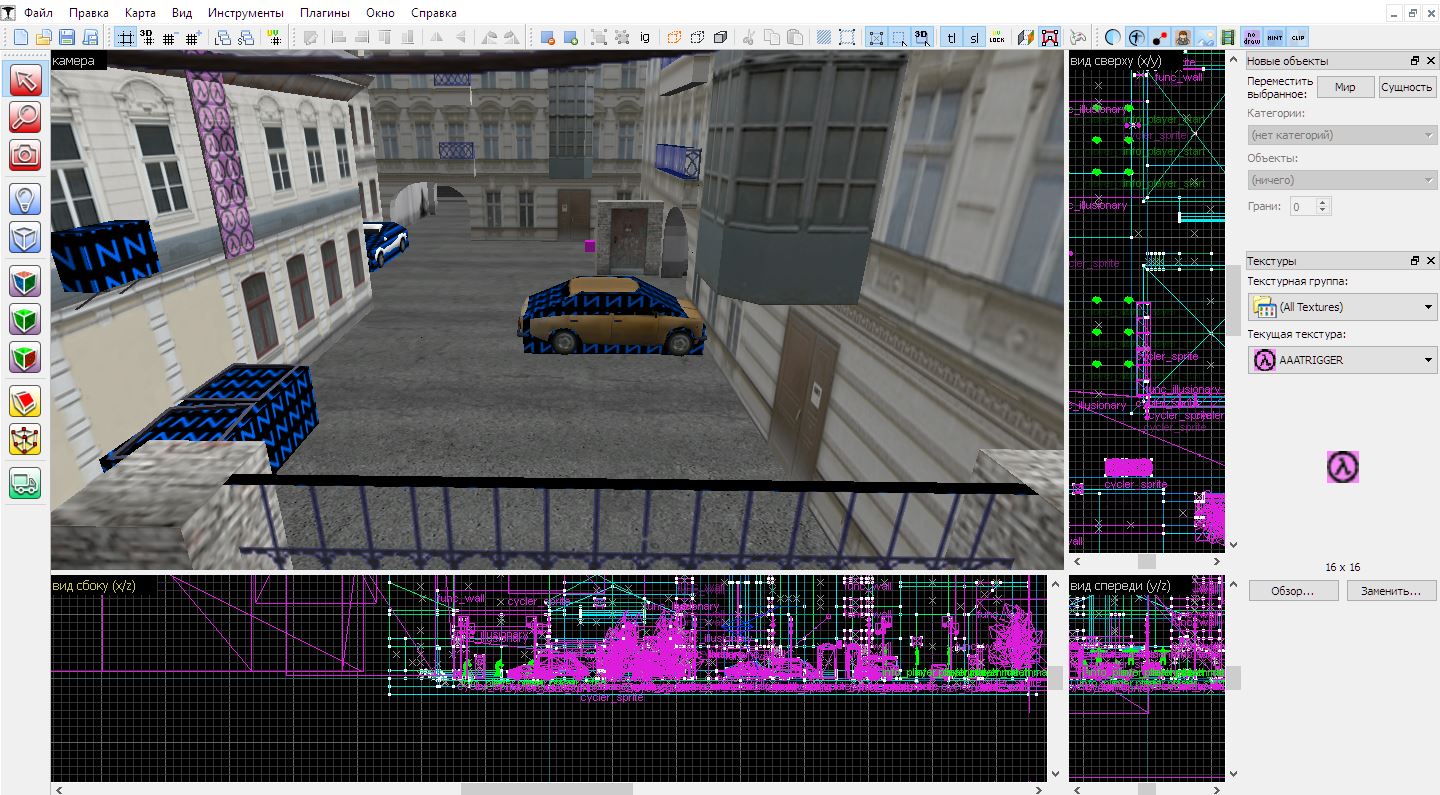Save the map with the floppy icon

tap(67, 37)
